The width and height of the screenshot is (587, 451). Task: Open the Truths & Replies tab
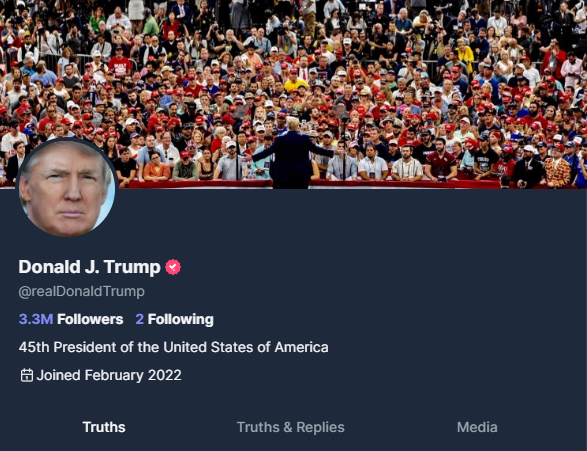(x=291, y=427)
